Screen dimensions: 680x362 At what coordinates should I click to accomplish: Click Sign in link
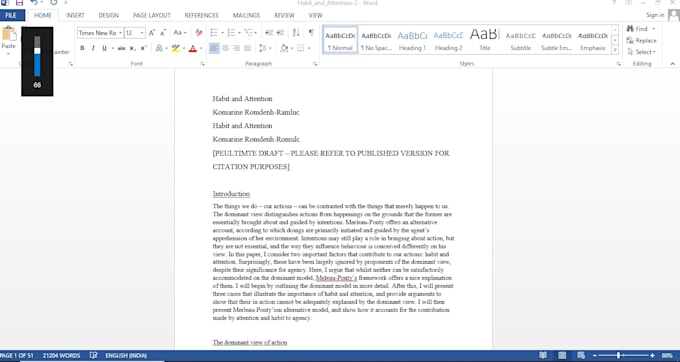[655, 15]
